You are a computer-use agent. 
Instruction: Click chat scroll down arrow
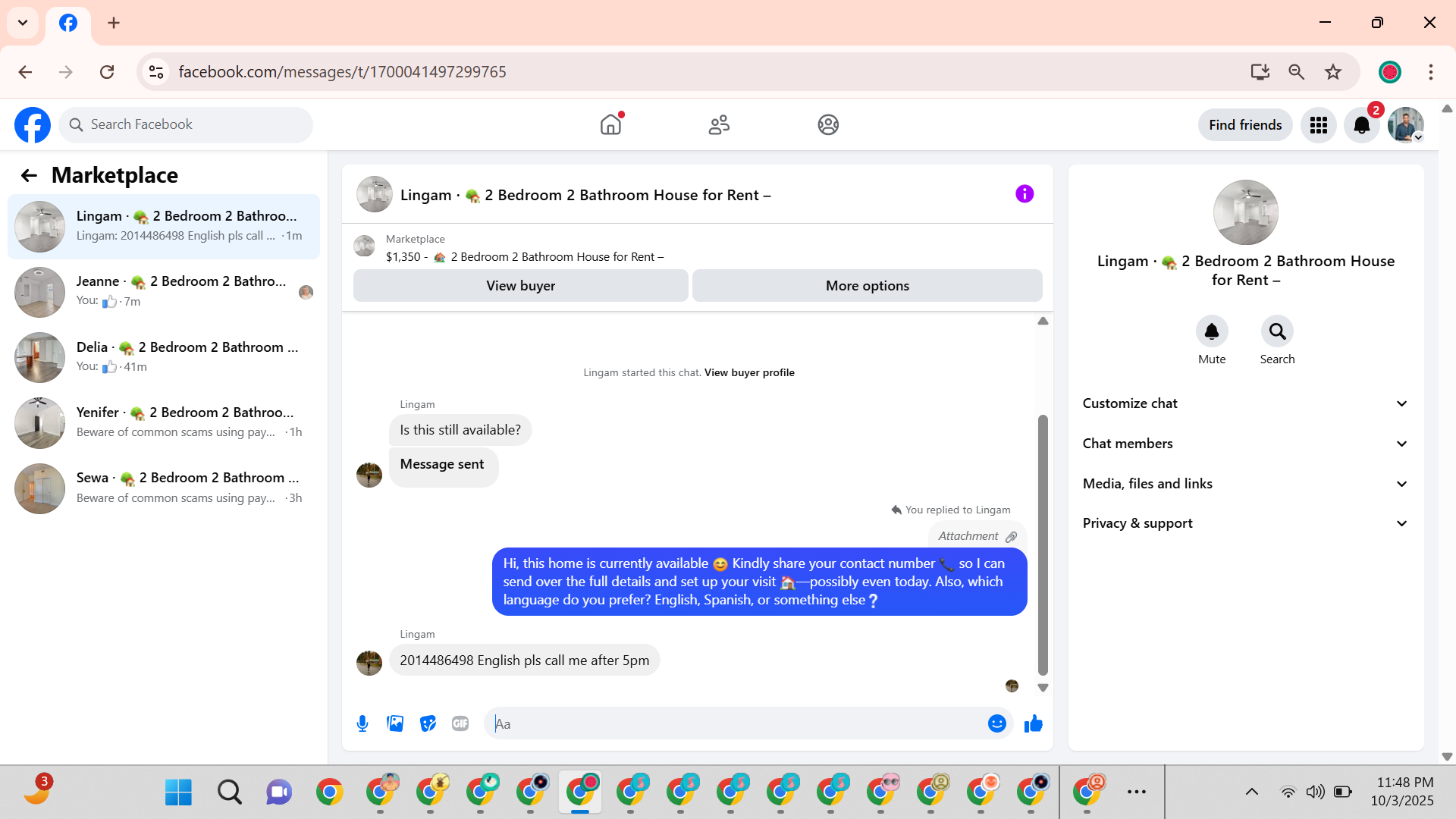(x=1043, y=688)
